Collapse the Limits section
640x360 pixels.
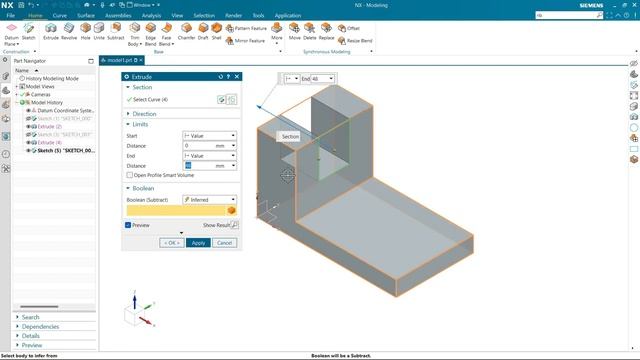[137, 124]
